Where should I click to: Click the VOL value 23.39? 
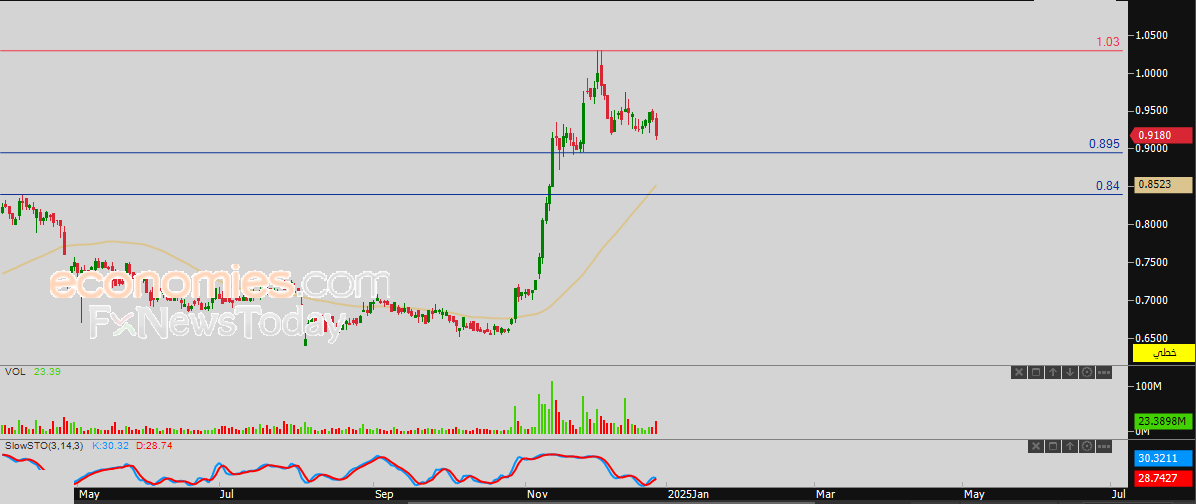pyautogui.click(x=47, y=371)
